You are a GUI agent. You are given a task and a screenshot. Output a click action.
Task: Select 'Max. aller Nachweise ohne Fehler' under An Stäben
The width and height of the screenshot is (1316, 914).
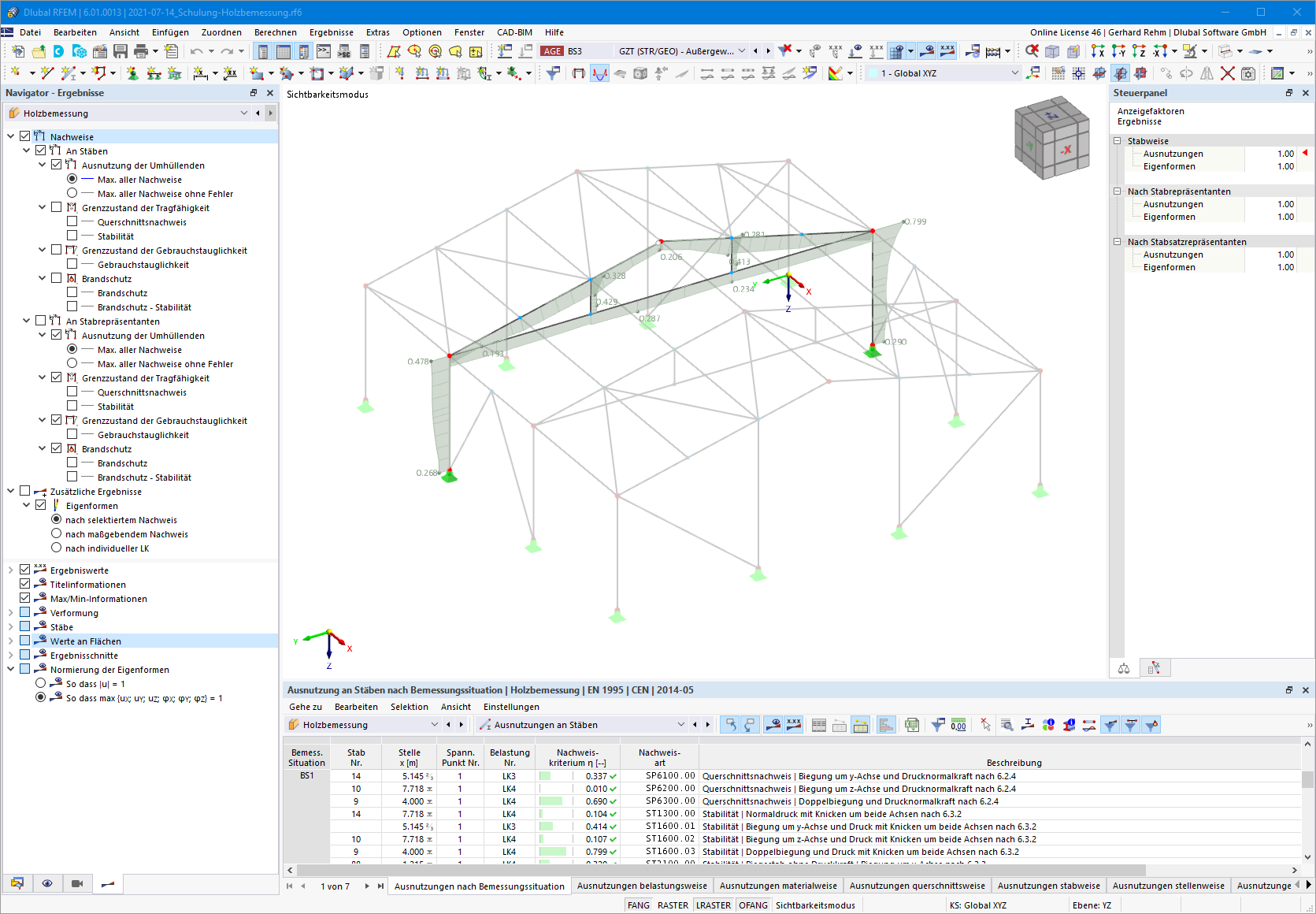72,193
